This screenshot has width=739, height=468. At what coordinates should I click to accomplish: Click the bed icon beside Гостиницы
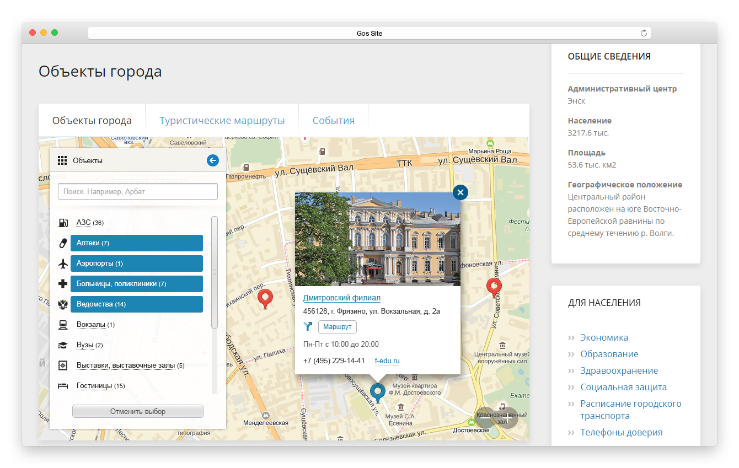[x=63, y=386]
